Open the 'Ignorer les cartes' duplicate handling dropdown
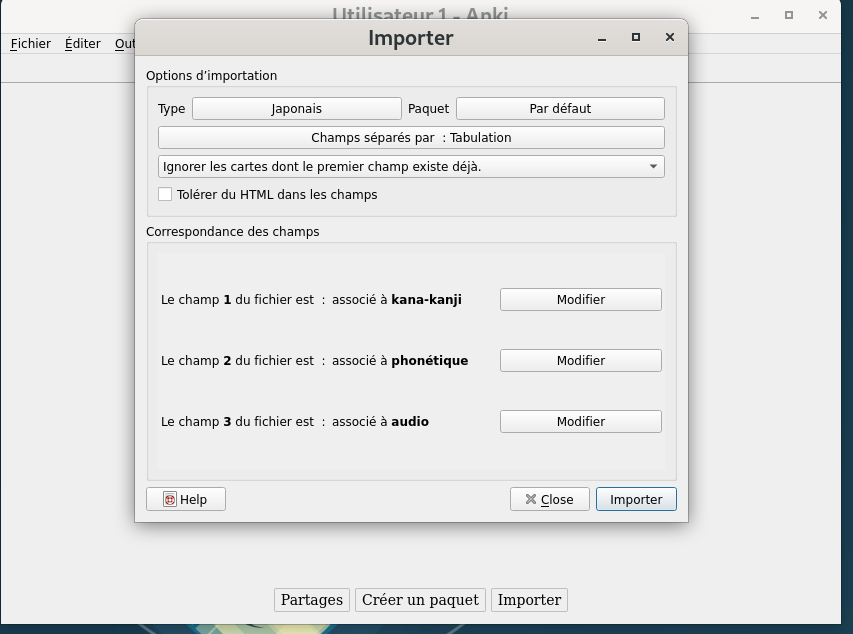 pyautogui.click(x=411, y=166)
